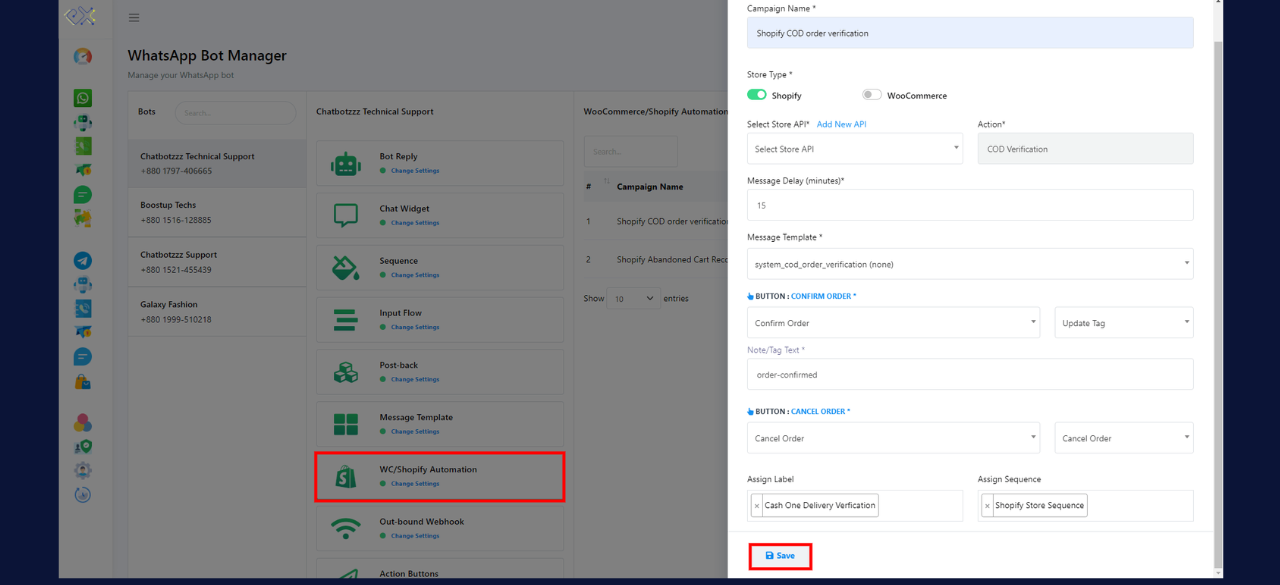Viewport: 1280px width, 585px height.
Task: Select the Chatbotzzz Support bot
Action: pyautogui.click(x=217, y=262)
